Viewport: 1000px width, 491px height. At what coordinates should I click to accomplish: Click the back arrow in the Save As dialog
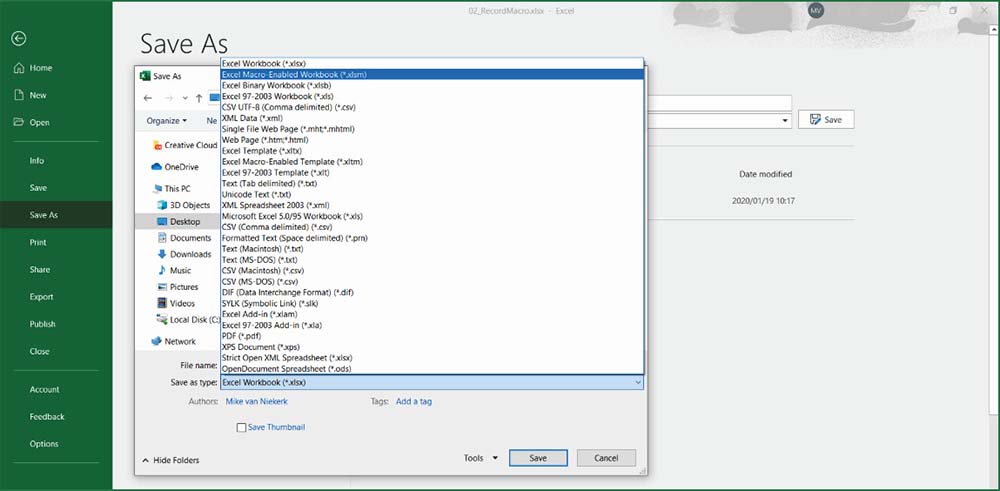pos(148,98)
